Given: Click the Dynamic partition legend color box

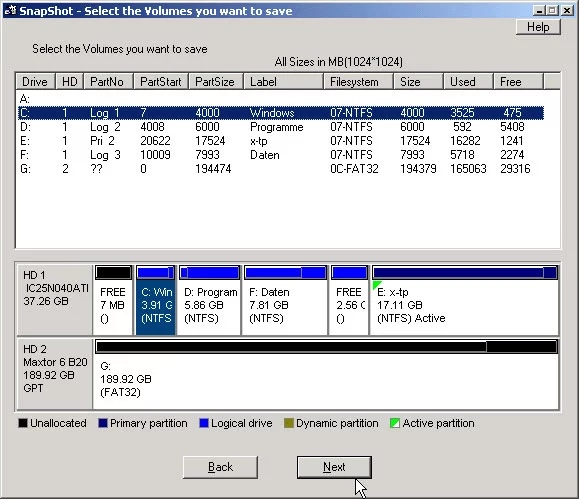Looking at the screenshot, I should tap(289, 423).
